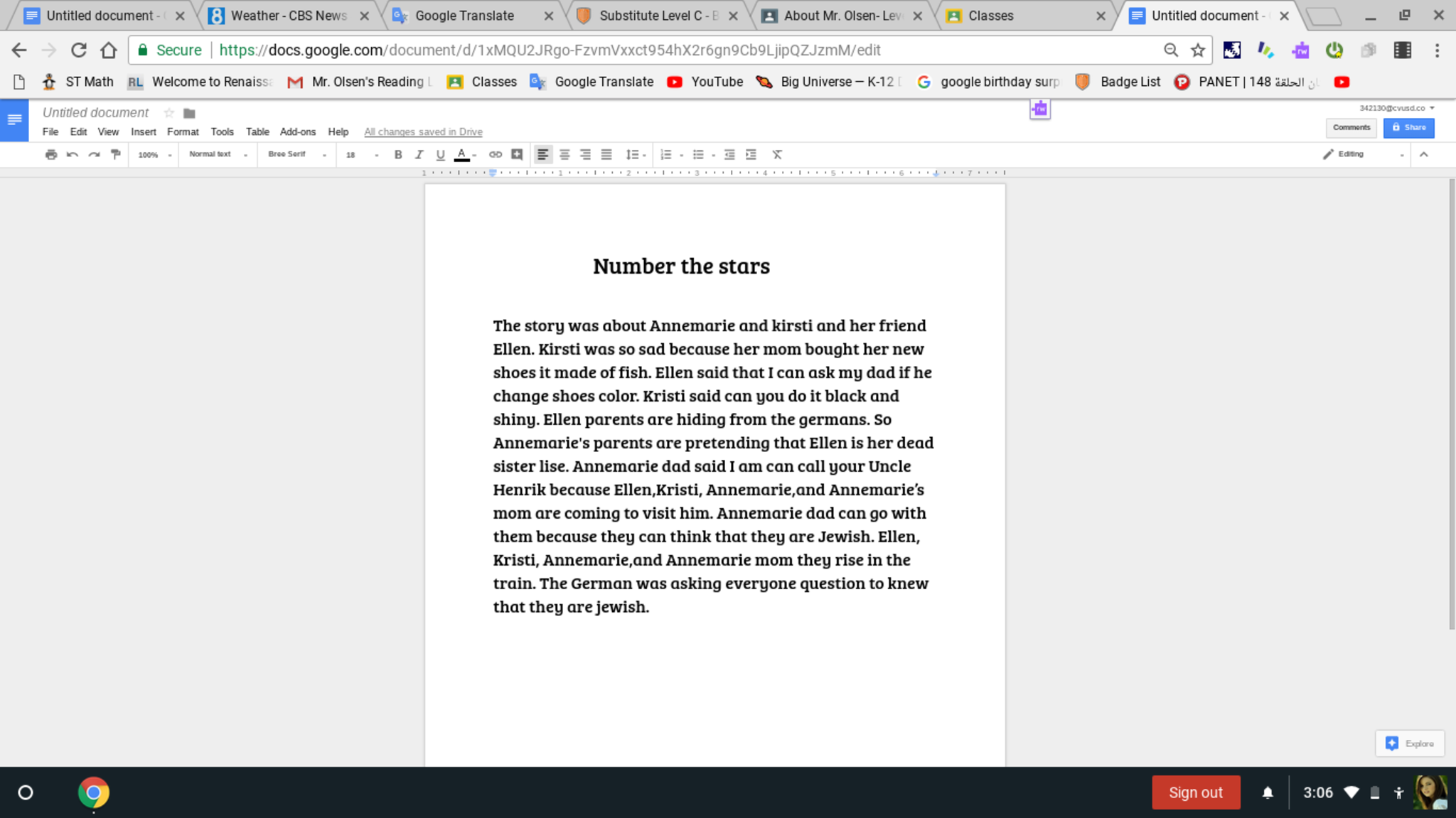Enable center text alignment
The width and height of the screenshot is (1456, 818).
[x=564, y=154]
